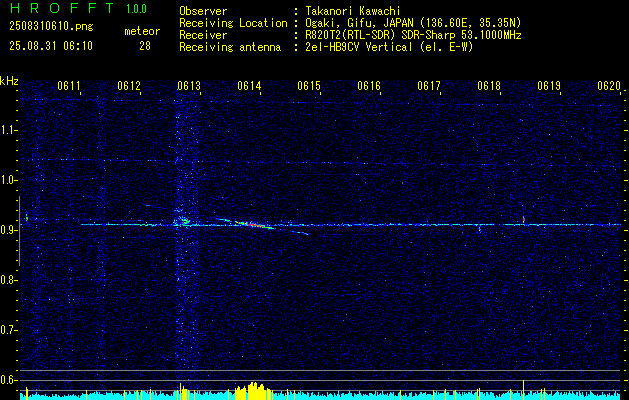Click the meteor label
This screenshot has height=400, width=629.
pos(142,31)
